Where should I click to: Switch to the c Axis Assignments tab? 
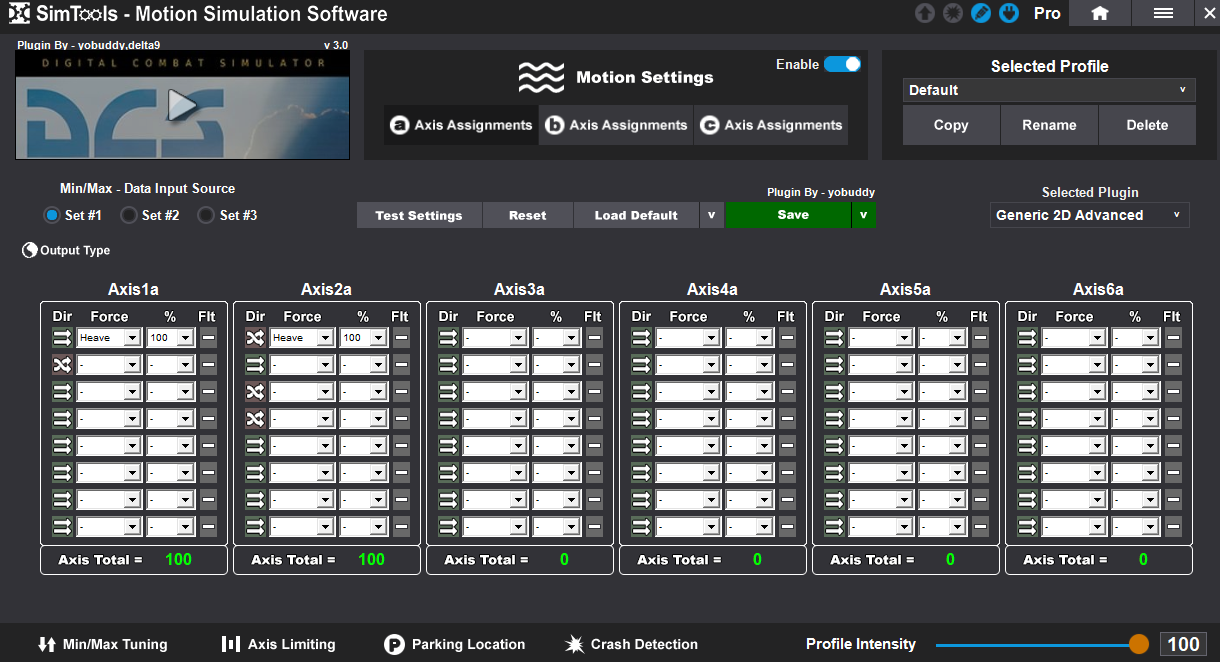pos(771,125)
